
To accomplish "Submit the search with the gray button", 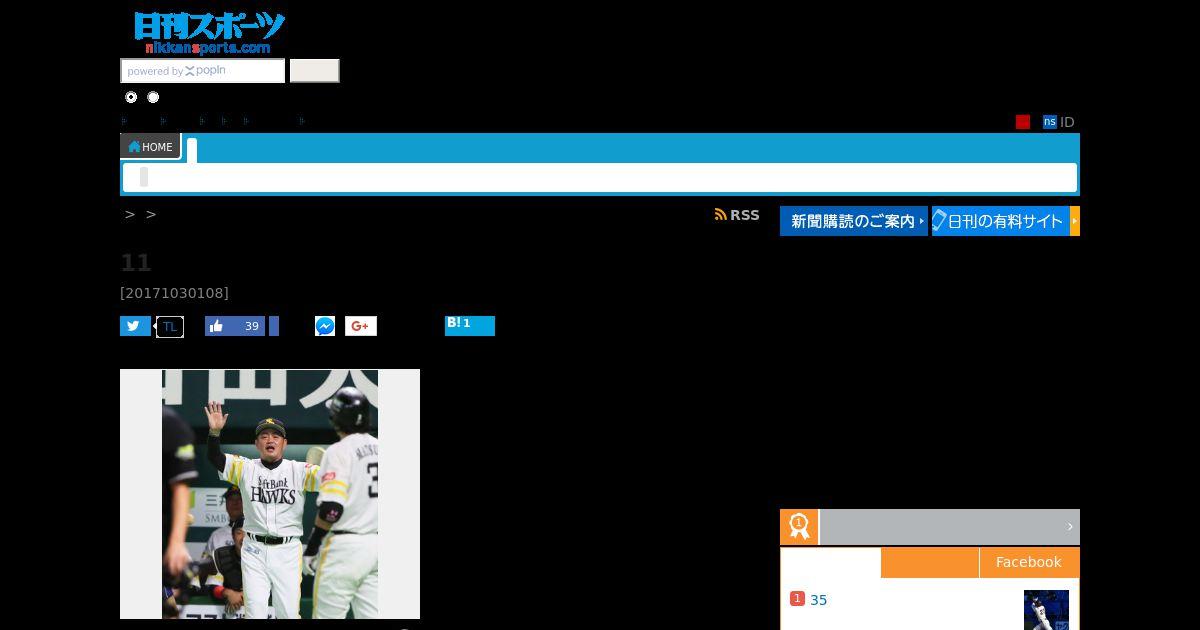I will [315, 70].
